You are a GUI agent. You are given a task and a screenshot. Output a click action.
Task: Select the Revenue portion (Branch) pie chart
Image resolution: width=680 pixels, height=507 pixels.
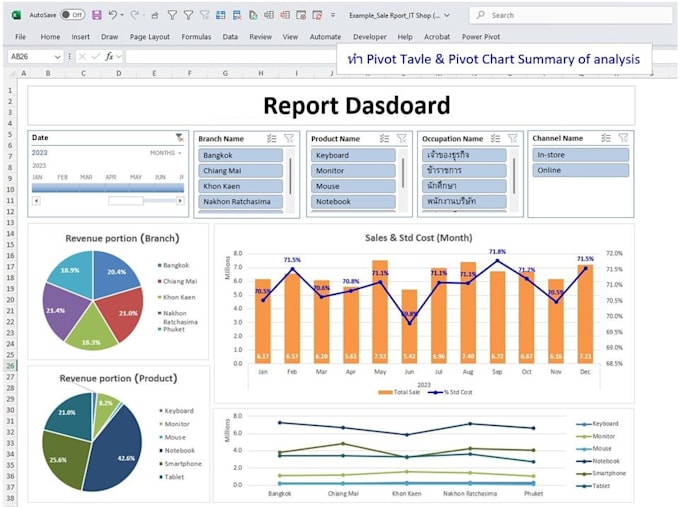[92, 300]
